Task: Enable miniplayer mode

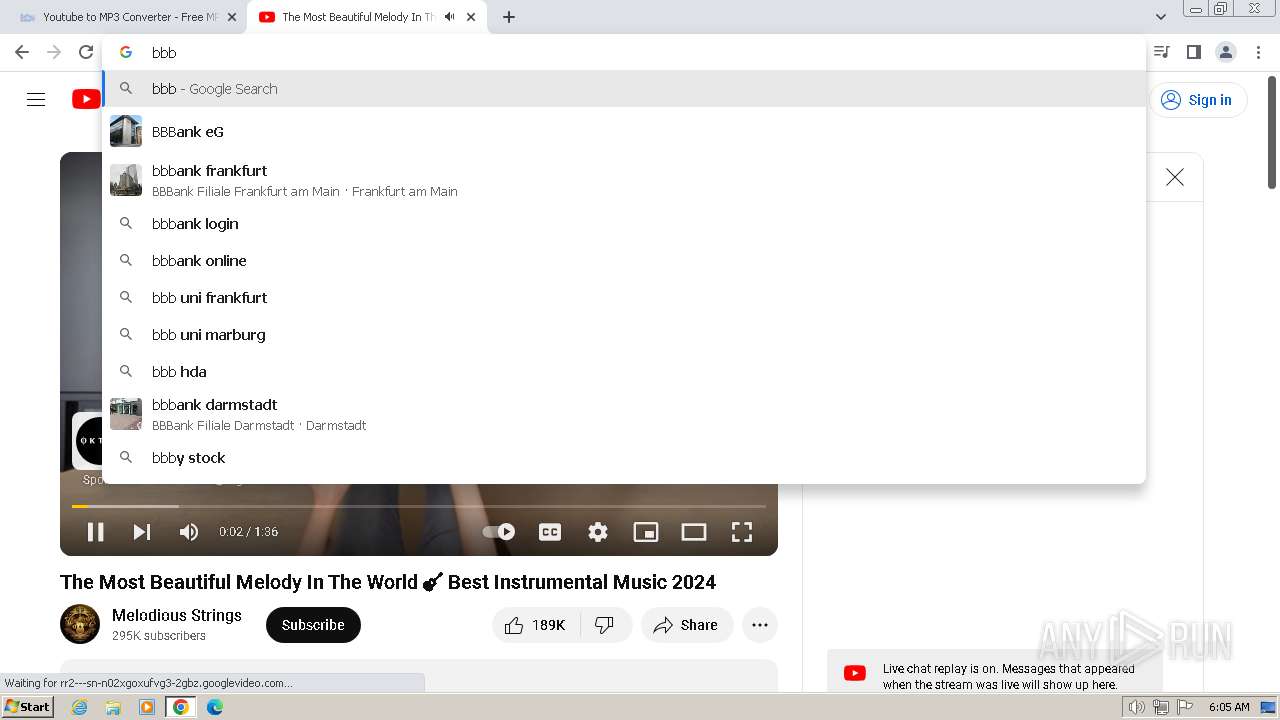Action: click(x=646, y=532)
